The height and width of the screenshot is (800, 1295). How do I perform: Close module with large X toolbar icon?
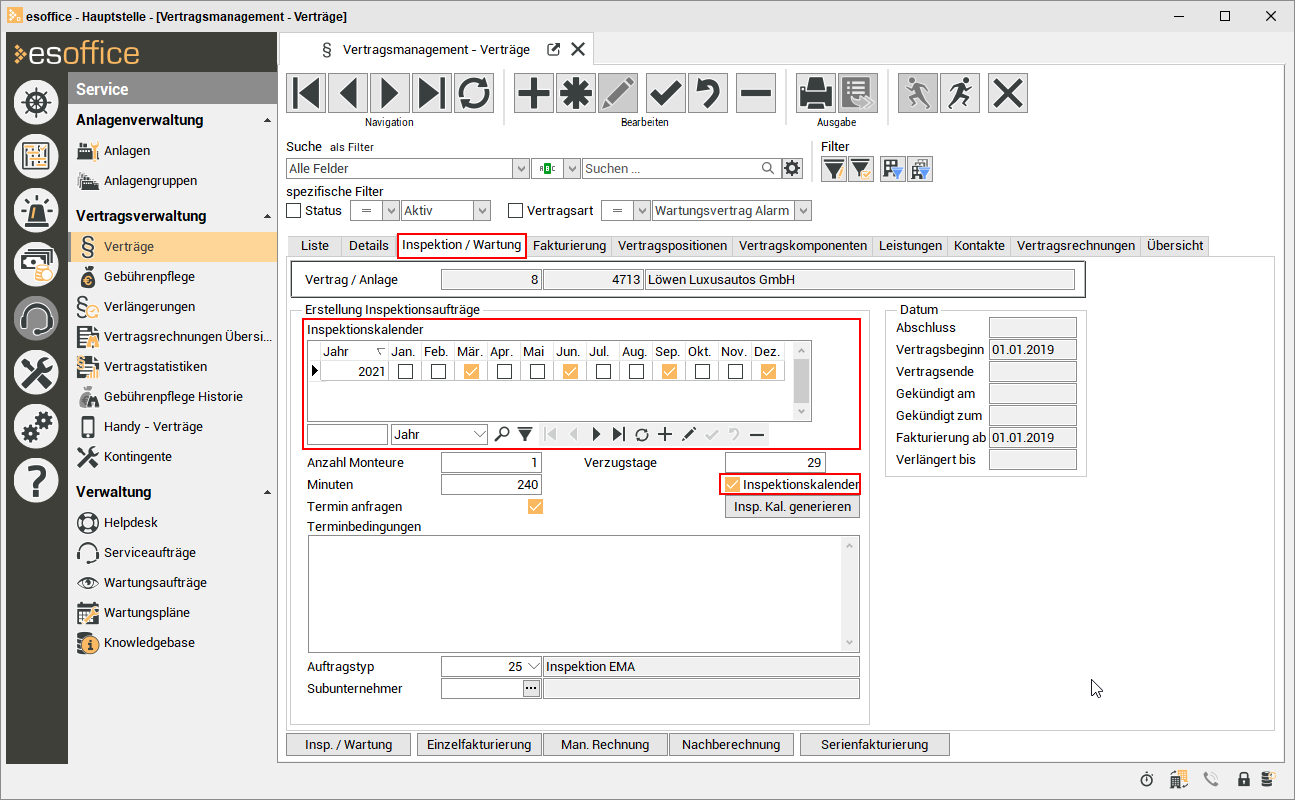point(1008,93)
